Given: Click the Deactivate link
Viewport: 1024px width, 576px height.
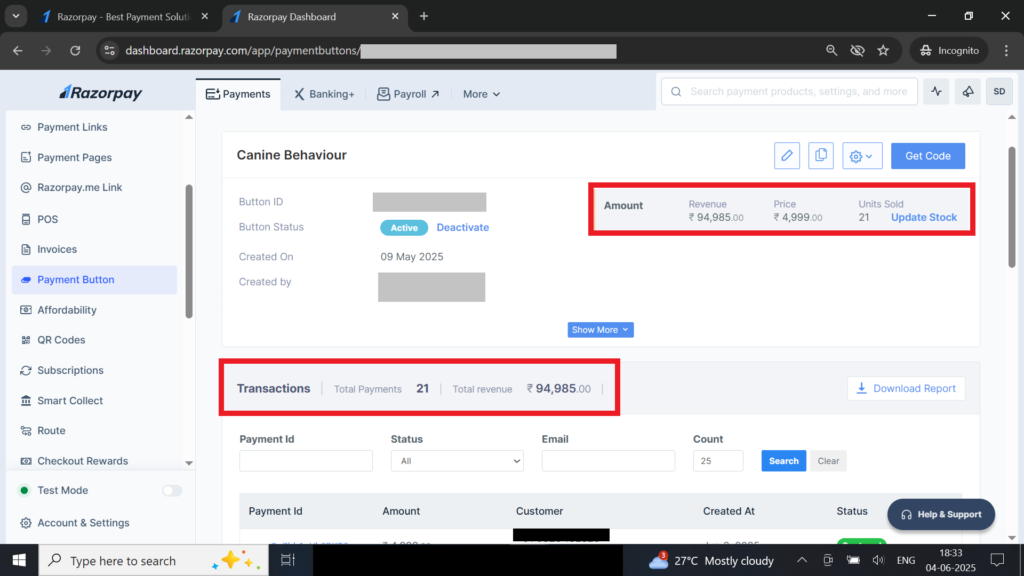Looking at the screenshot, I should pos(463,227).
